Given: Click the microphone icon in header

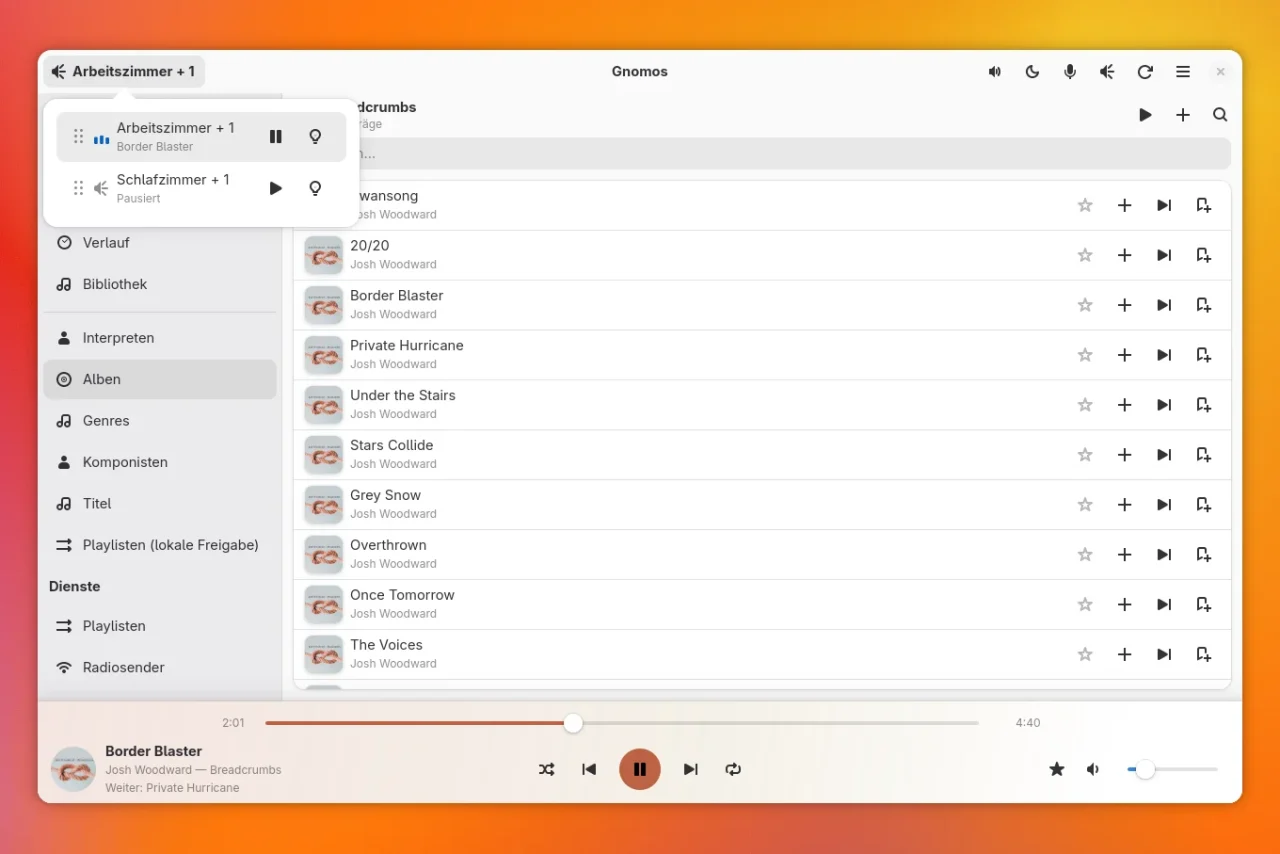Looking at the screenshot, I should (1070, 72).
